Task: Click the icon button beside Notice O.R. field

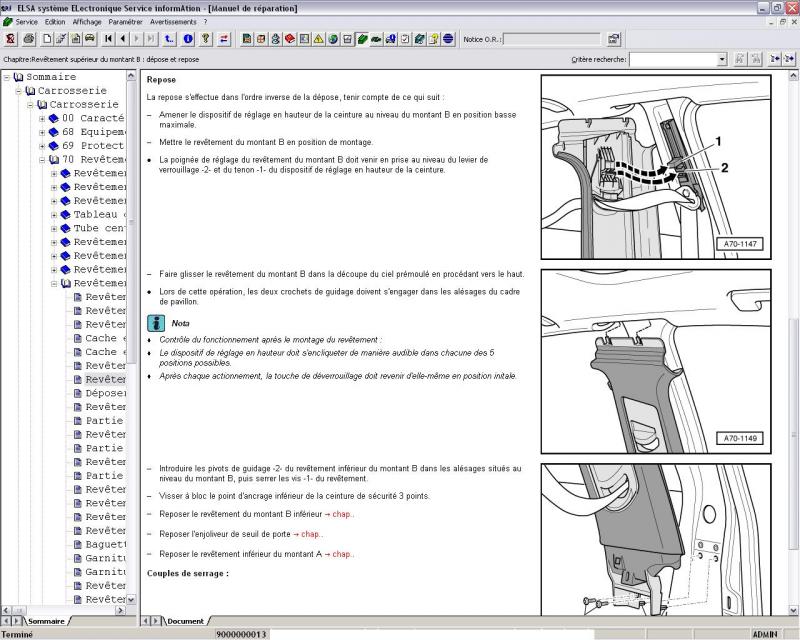Action: [613, 39]
